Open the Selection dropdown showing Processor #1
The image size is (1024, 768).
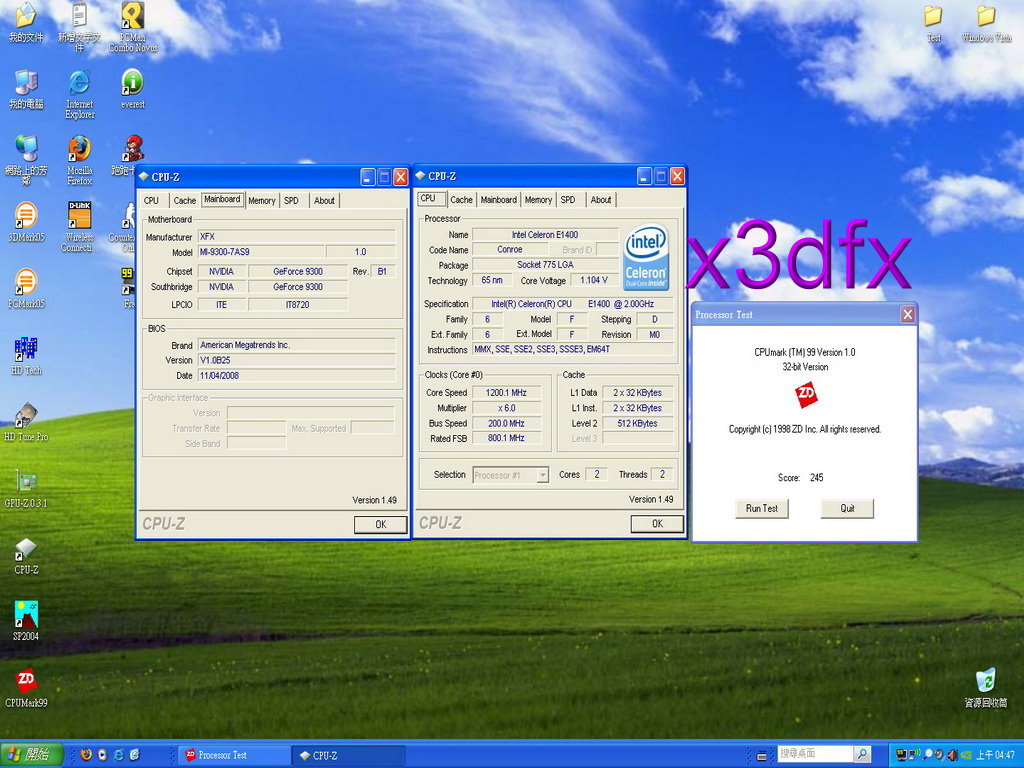point(511,475)
